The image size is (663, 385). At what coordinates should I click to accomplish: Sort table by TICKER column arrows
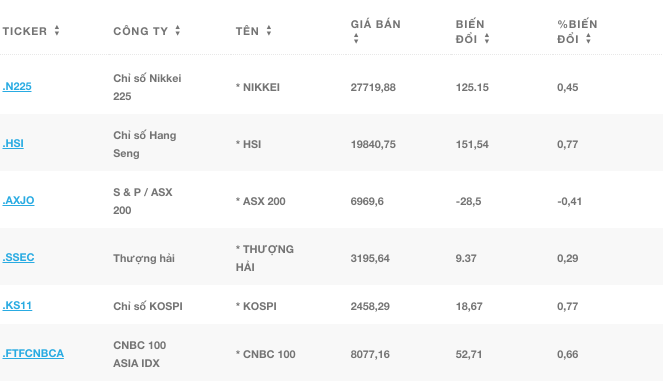pos(57,30)
